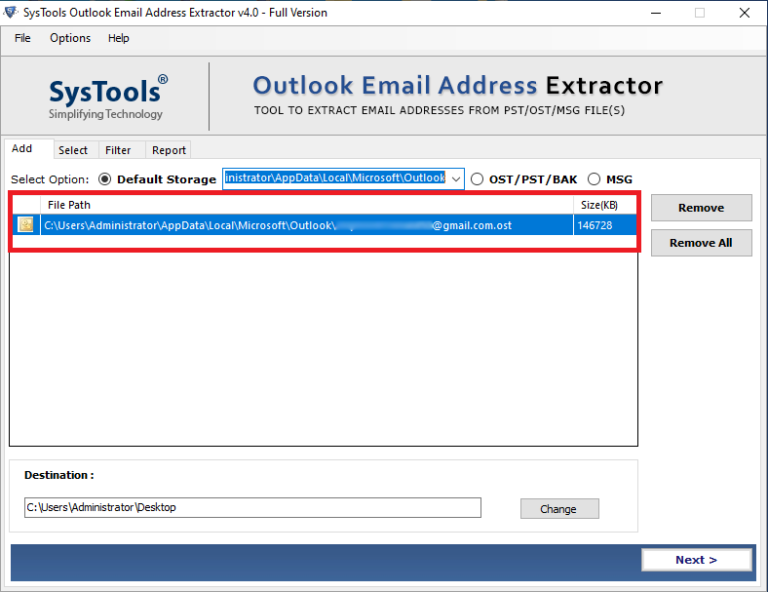Image resolution: width=768 pixels, height=592 pixels.
Task: Click the Destination path input field
Action: click(253, 507)
